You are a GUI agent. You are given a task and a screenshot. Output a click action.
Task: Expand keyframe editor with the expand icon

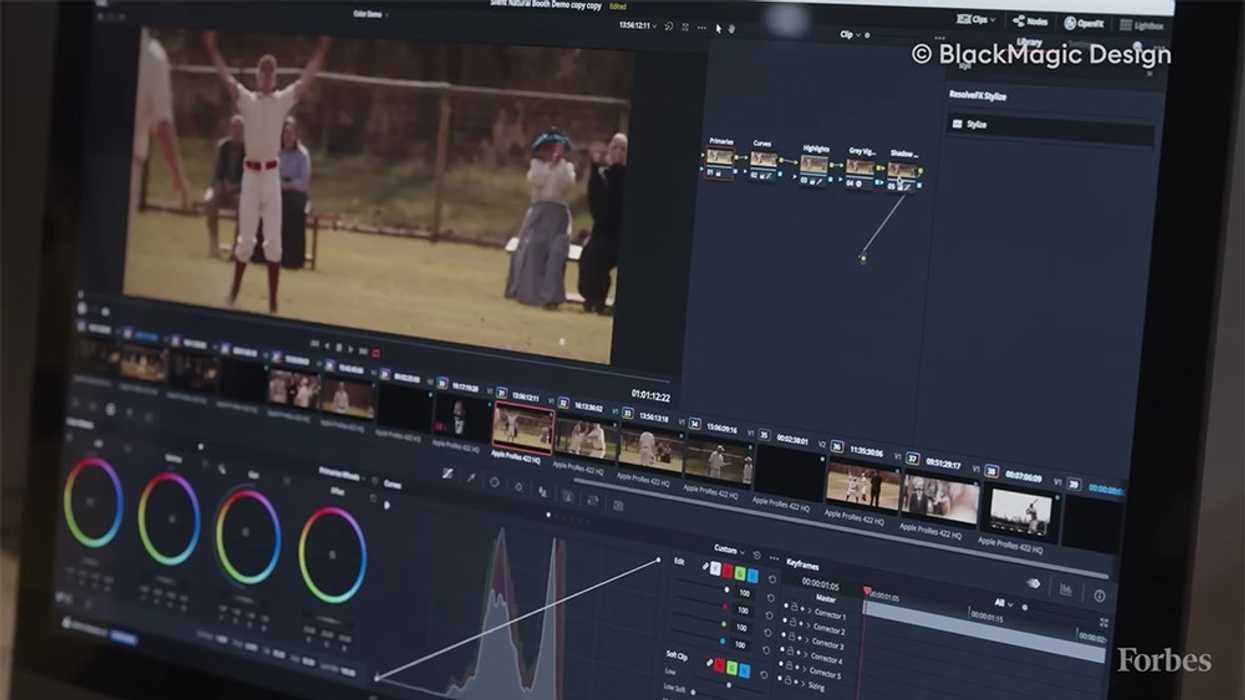(x=1104, y=622)
